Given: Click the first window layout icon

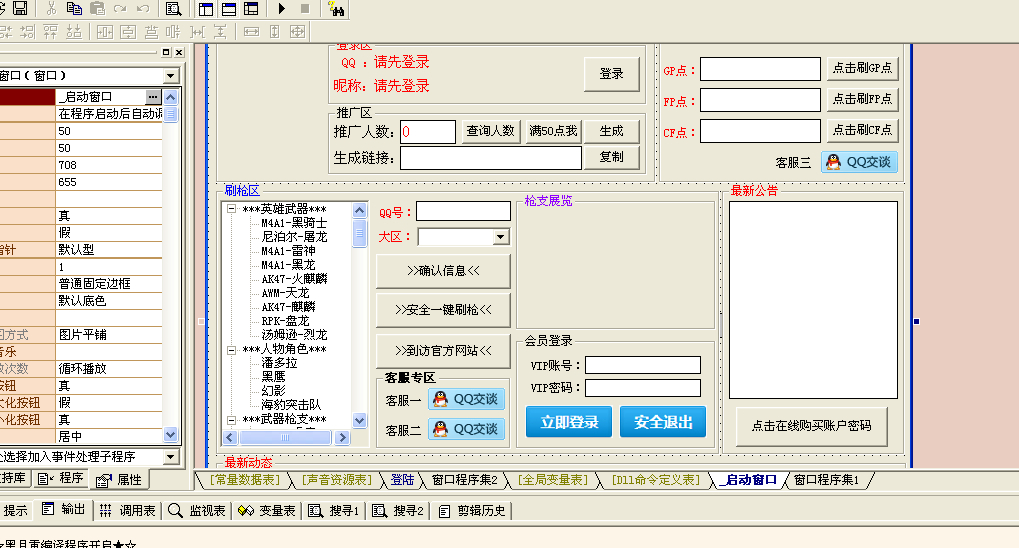Looking at the screenshot, I should click(206, 8).
